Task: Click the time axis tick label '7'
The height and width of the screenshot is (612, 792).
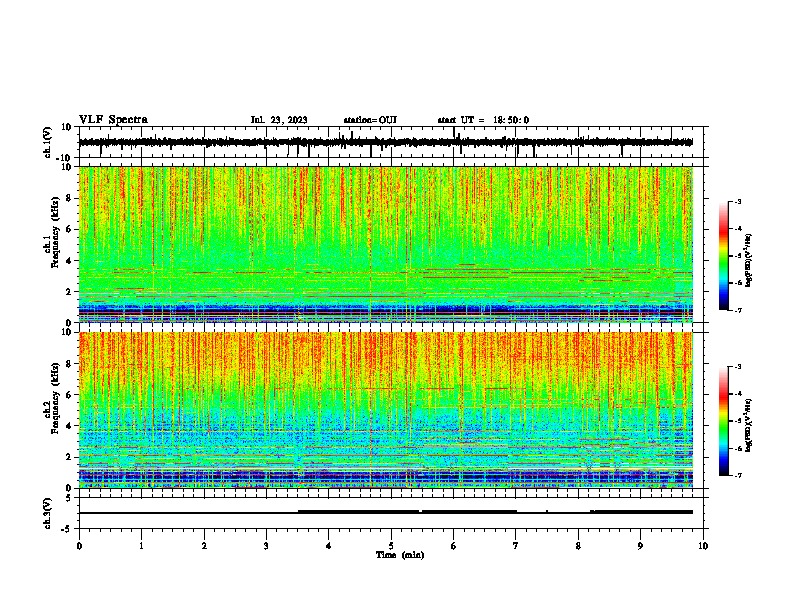Action: [515, 546]
